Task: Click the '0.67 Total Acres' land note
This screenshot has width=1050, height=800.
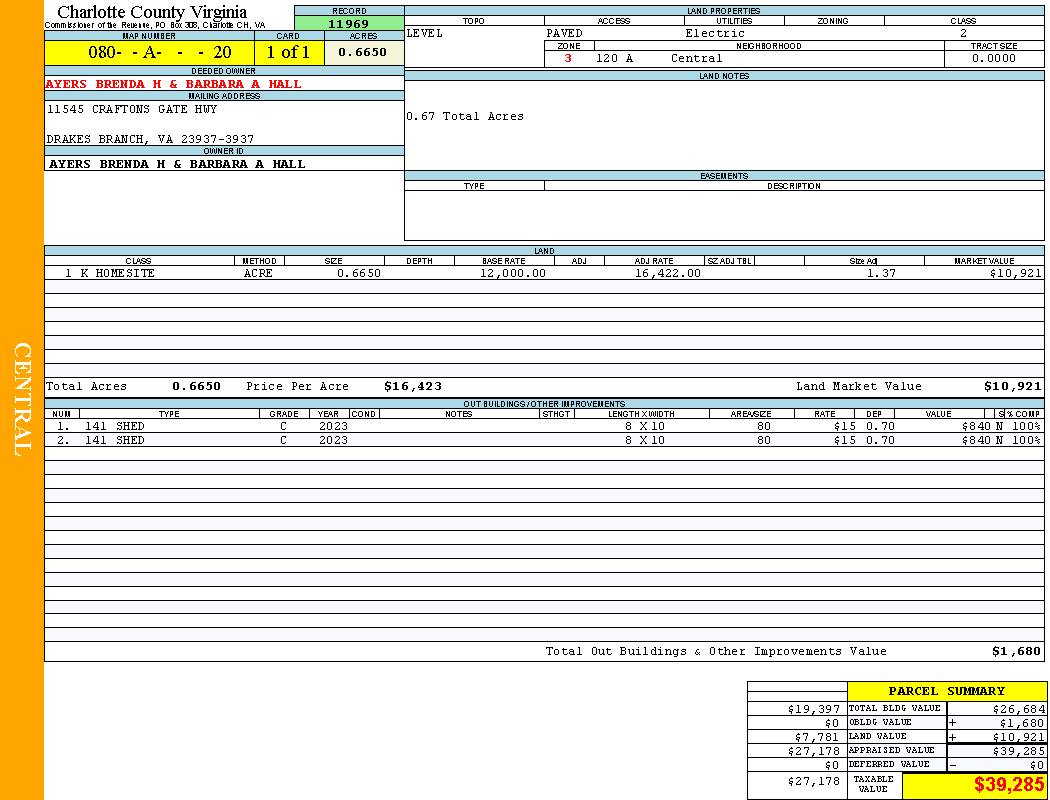Action: click(465, 117)
